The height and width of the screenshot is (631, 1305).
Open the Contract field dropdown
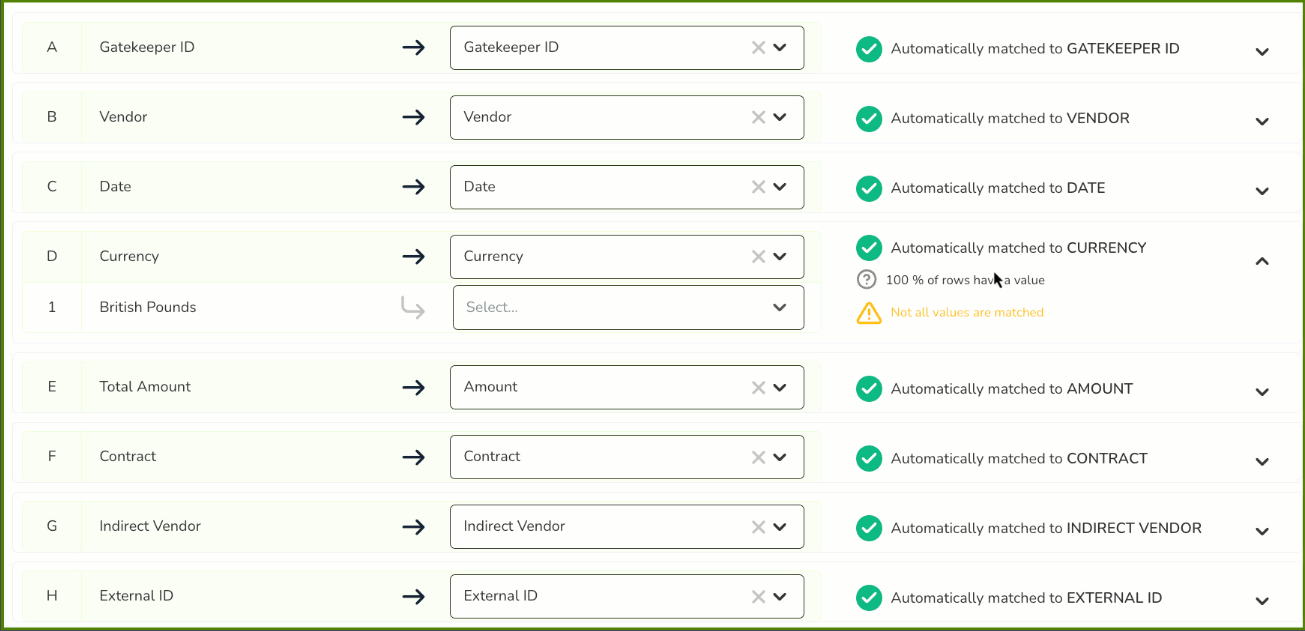click(783, 457)
